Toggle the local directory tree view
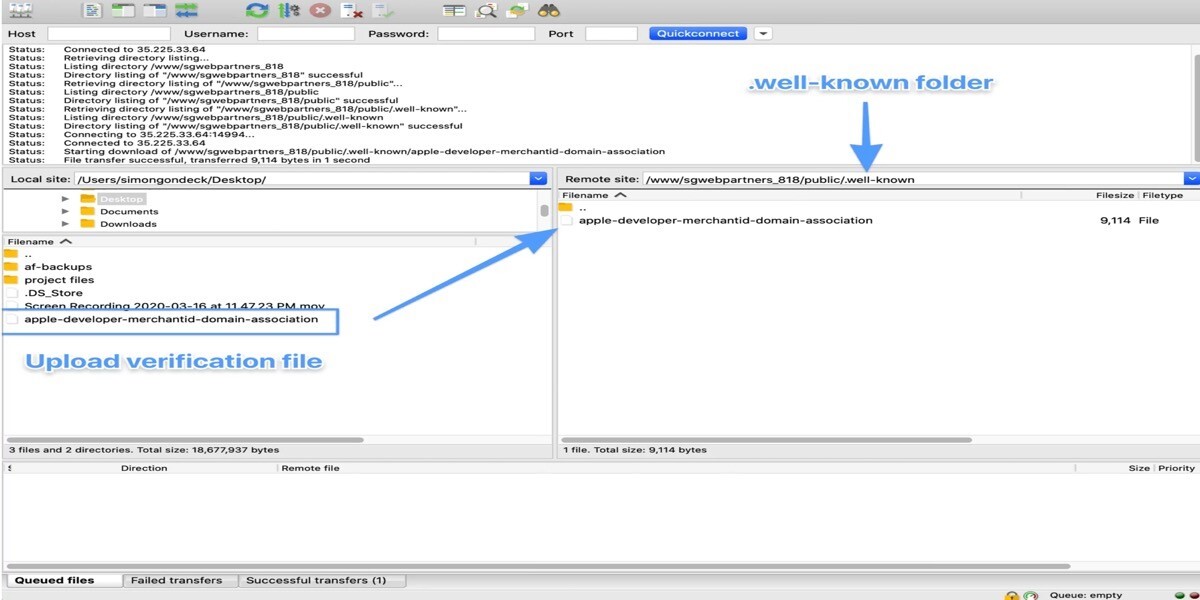This screenshot has width=1200, height=600. tap(123, 11)
